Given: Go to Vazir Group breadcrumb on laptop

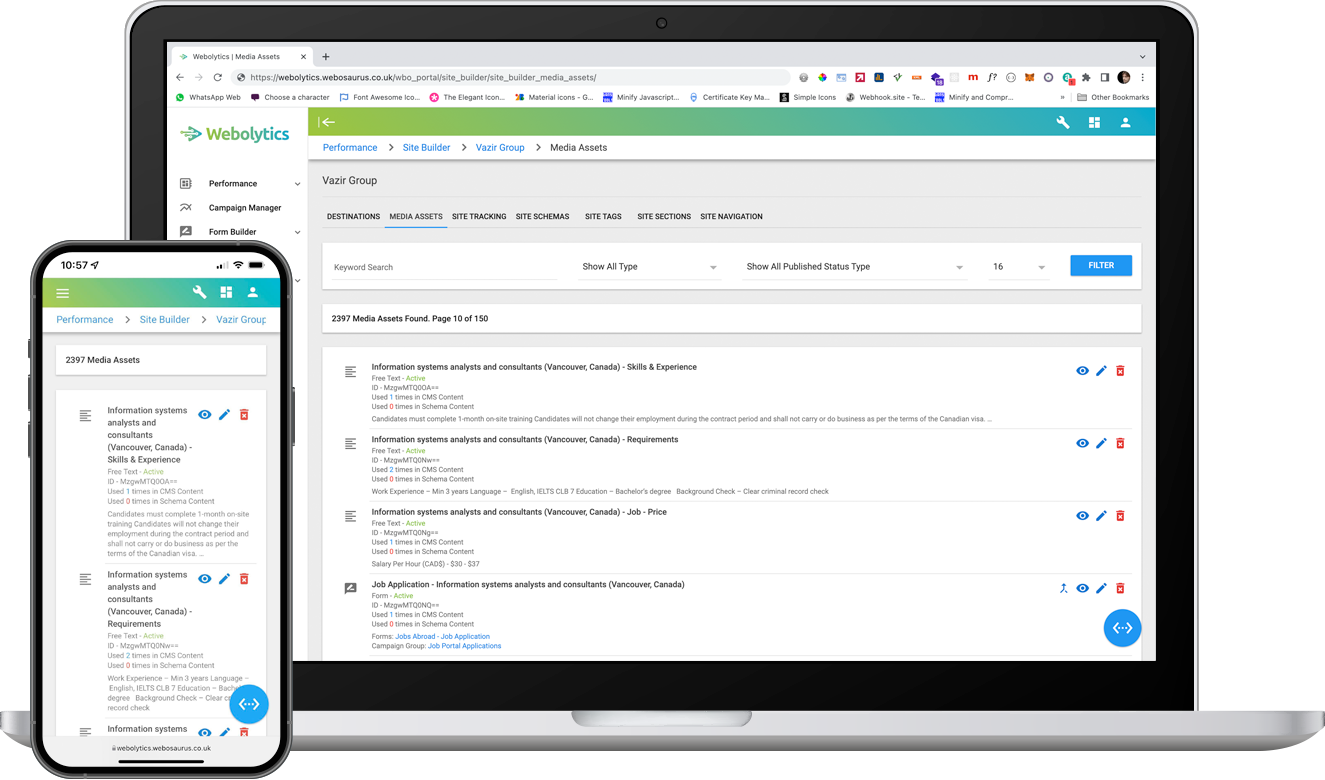Looking at the screenshot, I should [500, 148].
